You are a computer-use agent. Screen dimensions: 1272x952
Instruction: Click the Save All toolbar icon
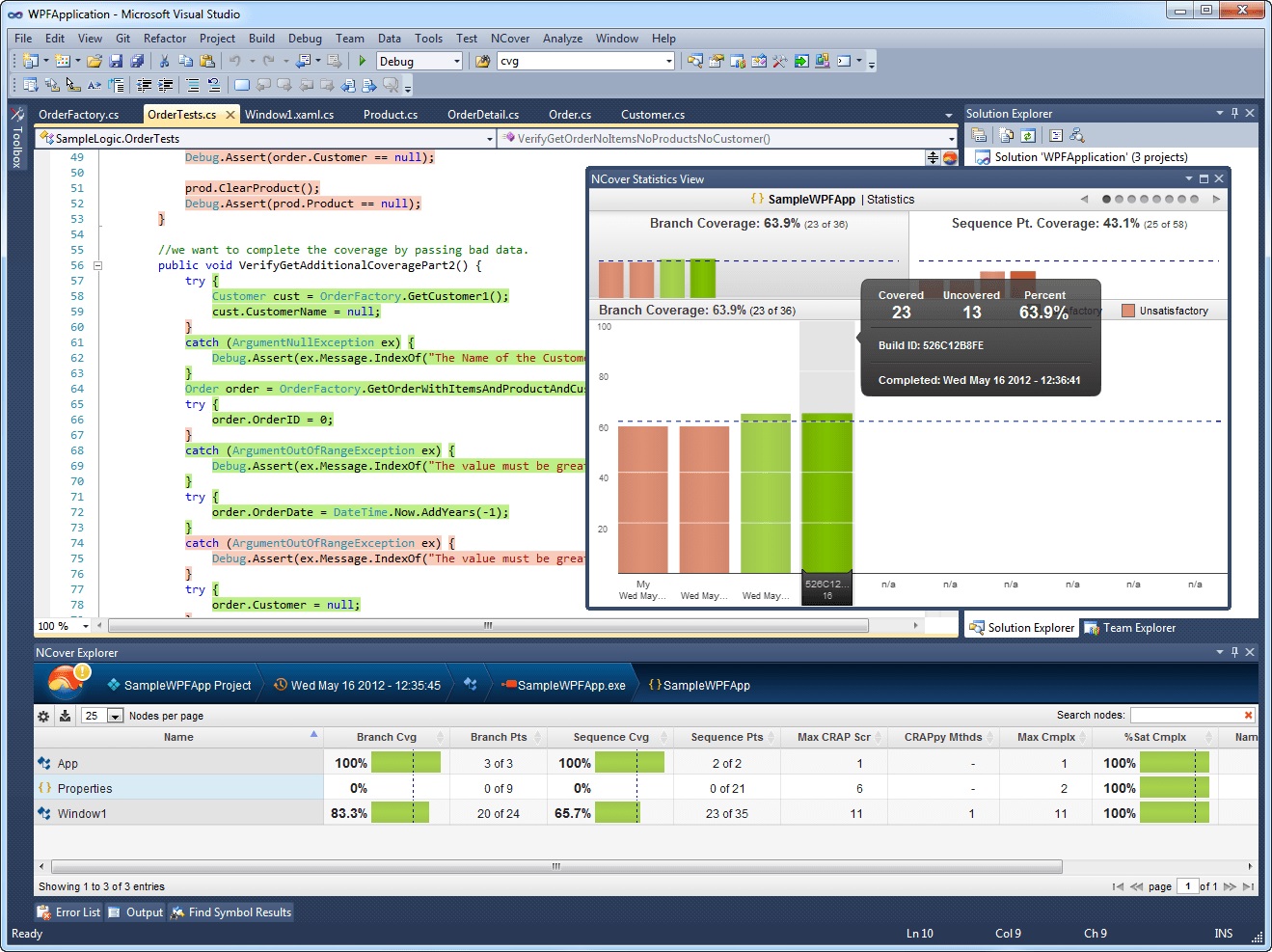pyautogui.click(x=137, y=61)
